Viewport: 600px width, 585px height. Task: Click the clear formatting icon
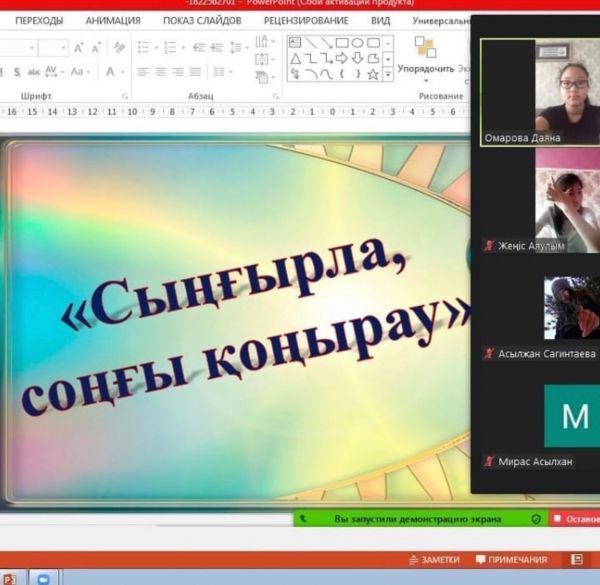tap(120, 47)
